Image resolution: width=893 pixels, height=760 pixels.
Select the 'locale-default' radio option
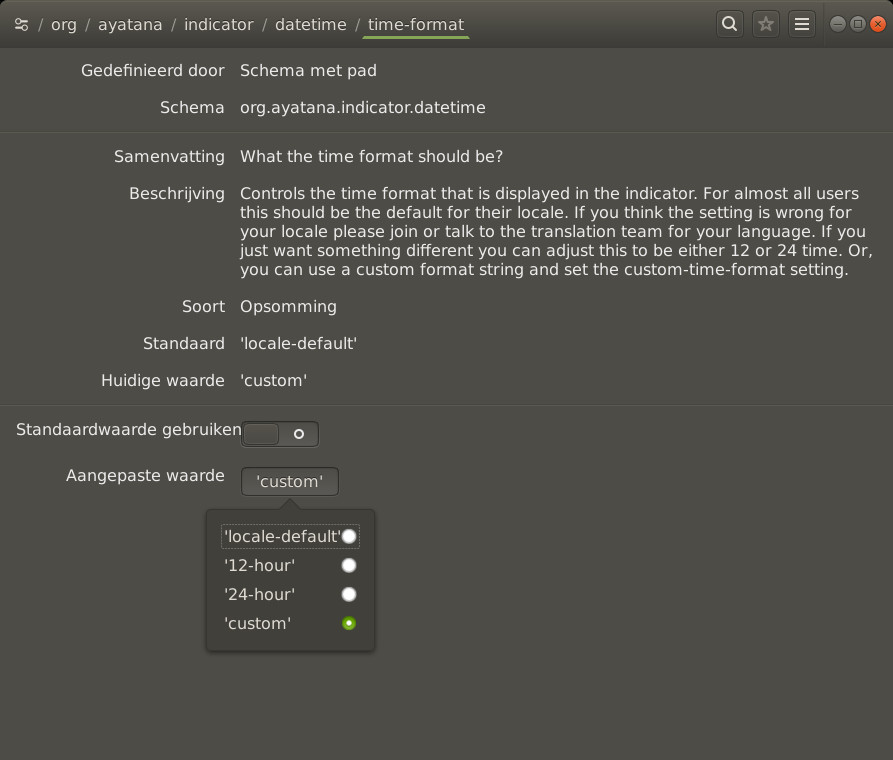pos(348,537)
